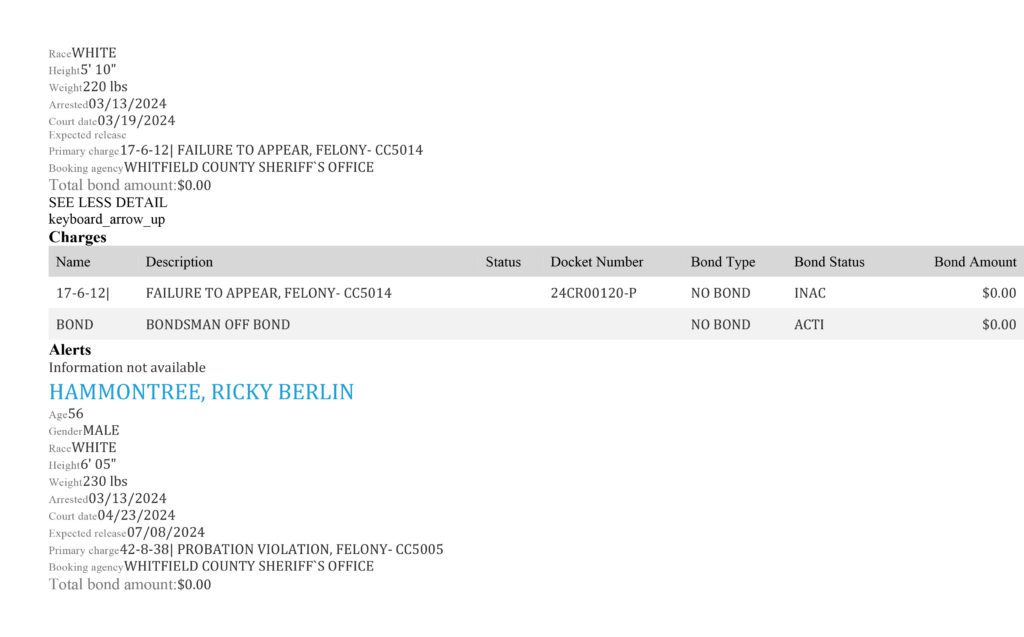Click the Bond Amount column header
Viewport: 1024px width, 637px height.
(x=975, y=262)
